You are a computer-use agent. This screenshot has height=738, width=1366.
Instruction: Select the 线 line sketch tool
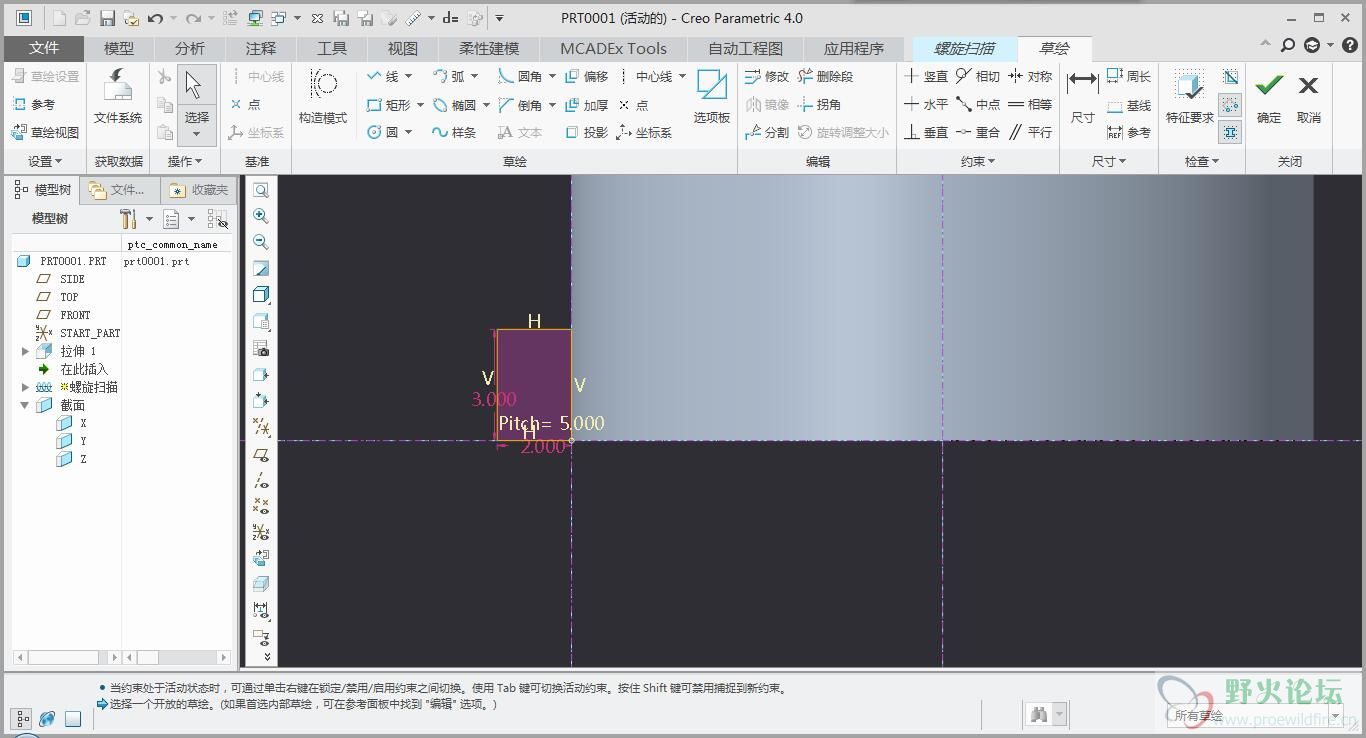pyautogui.click(x=382, y=76)
